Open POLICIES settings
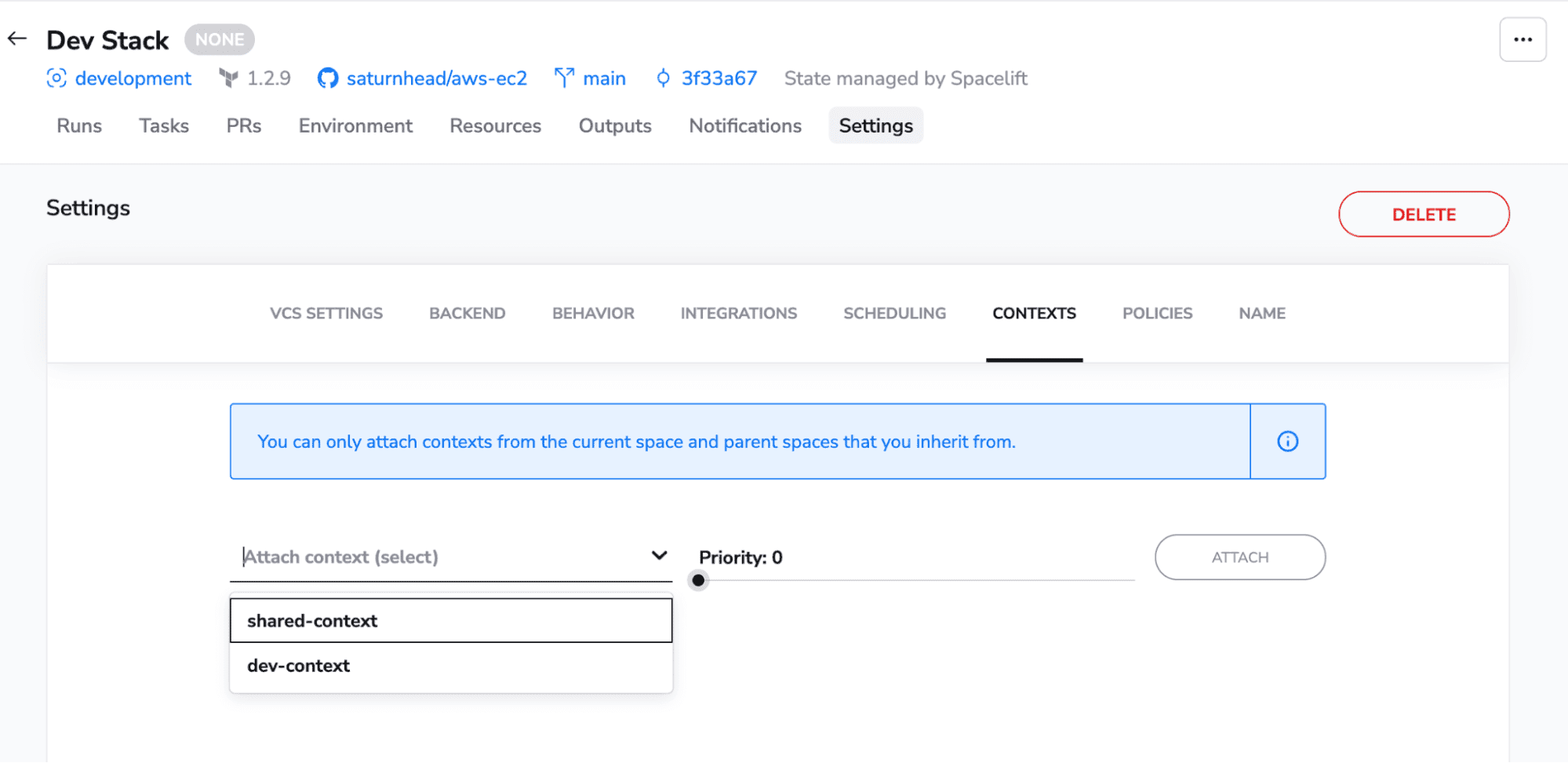The width and height of the screenshot is (1568, 763). pos(1157,313)
